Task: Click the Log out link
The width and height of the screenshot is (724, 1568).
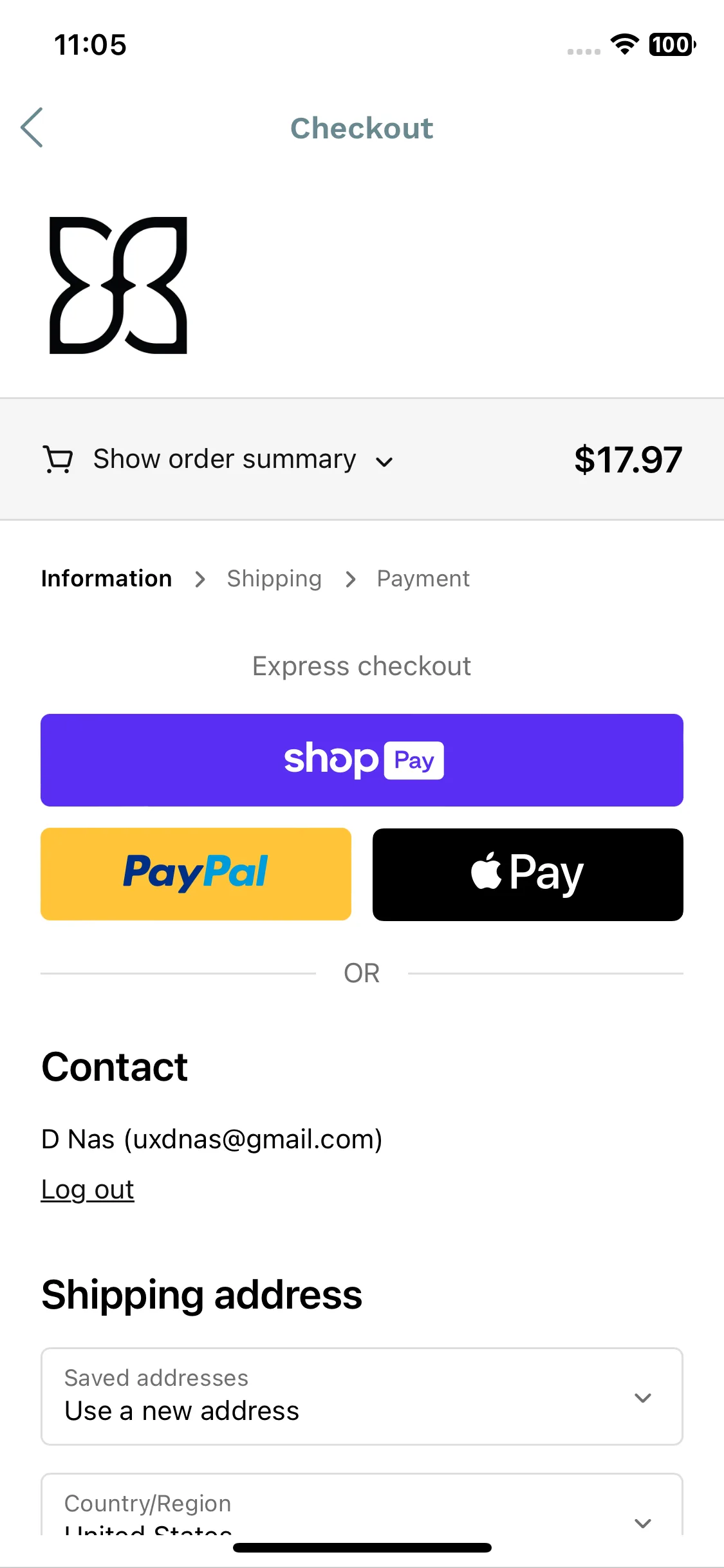Action: click(x=88, y=1190)
